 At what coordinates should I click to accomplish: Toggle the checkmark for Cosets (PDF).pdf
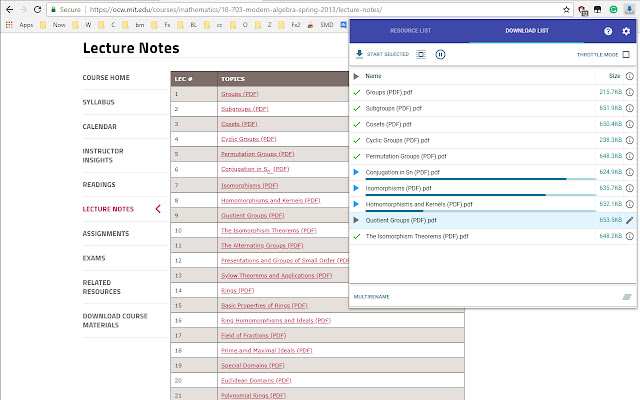357,124
